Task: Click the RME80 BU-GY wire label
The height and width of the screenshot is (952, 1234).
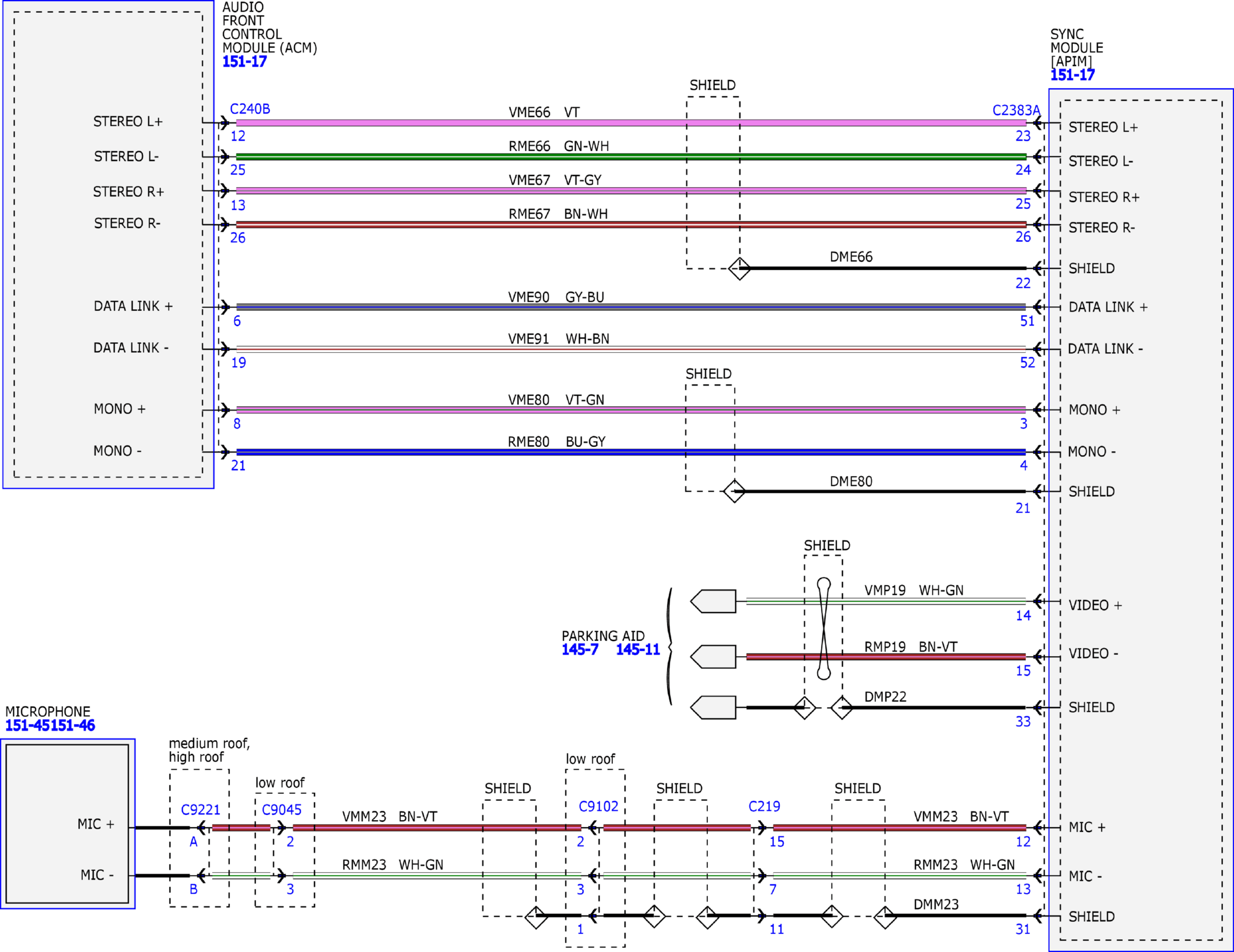Action: click(557, 441)
